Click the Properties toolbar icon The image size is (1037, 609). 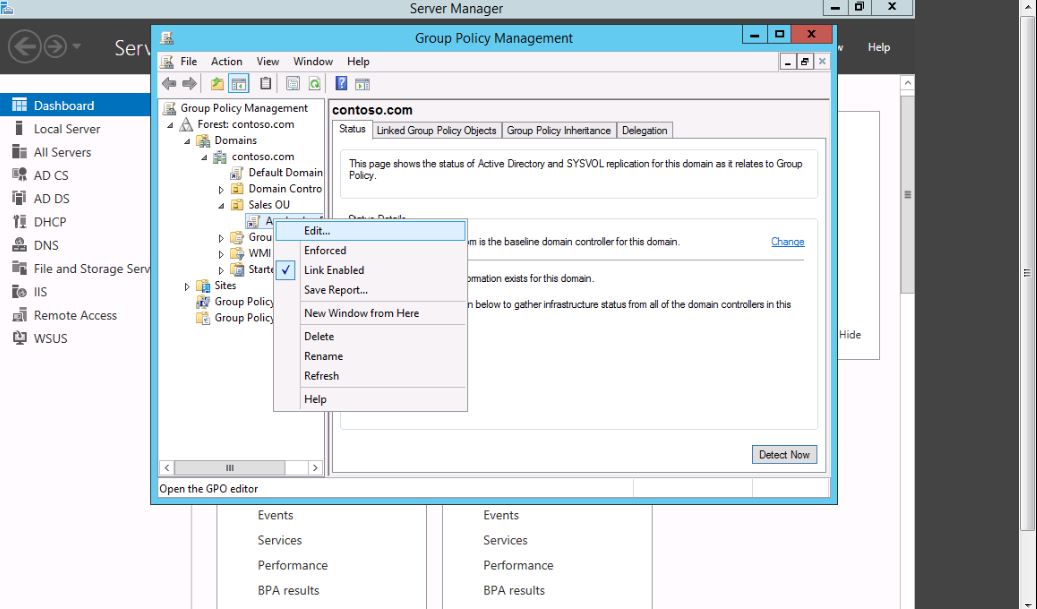pos(293,83)
